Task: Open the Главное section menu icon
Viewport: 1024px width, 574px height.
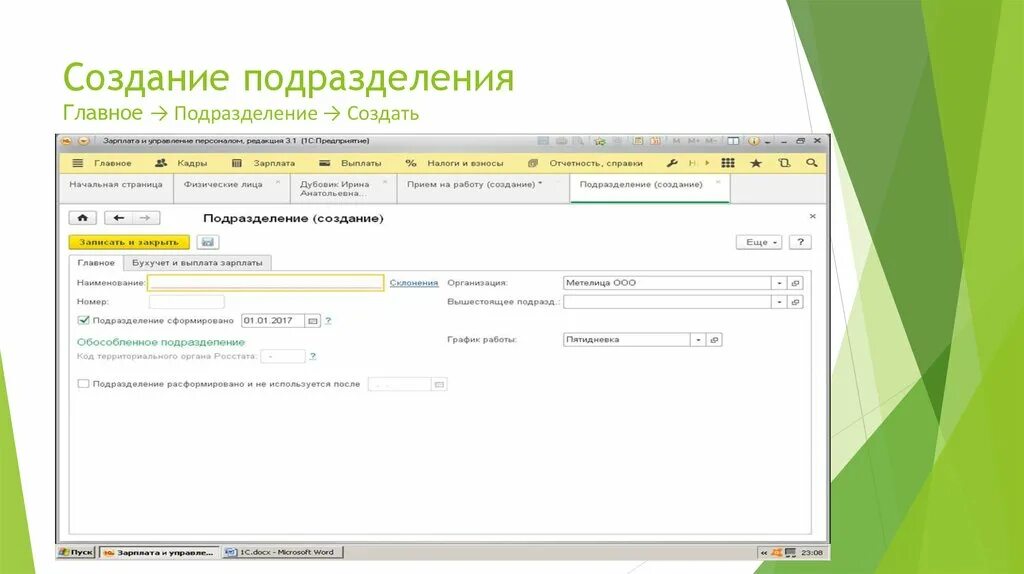Action: click(78, 163)
